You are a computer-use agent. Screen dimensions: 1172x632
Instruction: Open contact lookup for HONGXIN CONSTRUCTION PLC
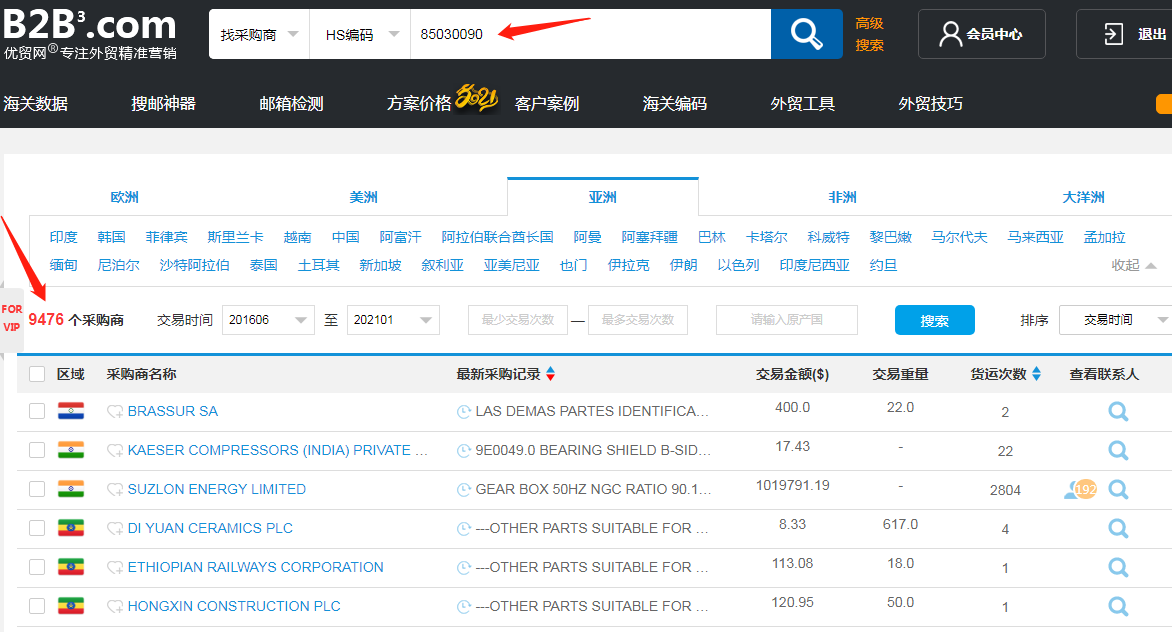(x=1118, y=606)
